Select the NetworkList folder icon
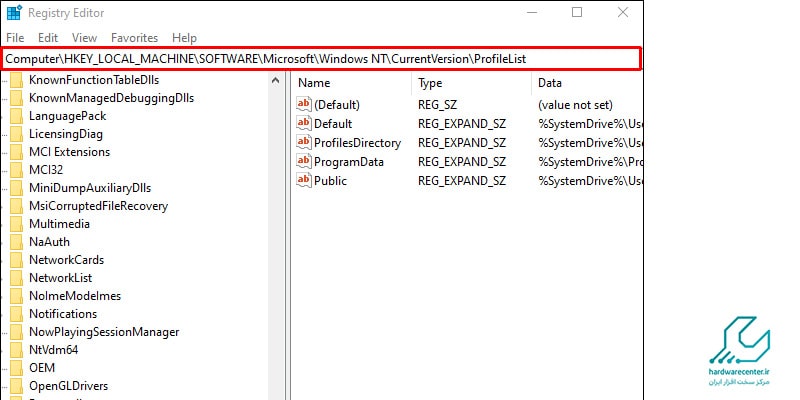 17,278
